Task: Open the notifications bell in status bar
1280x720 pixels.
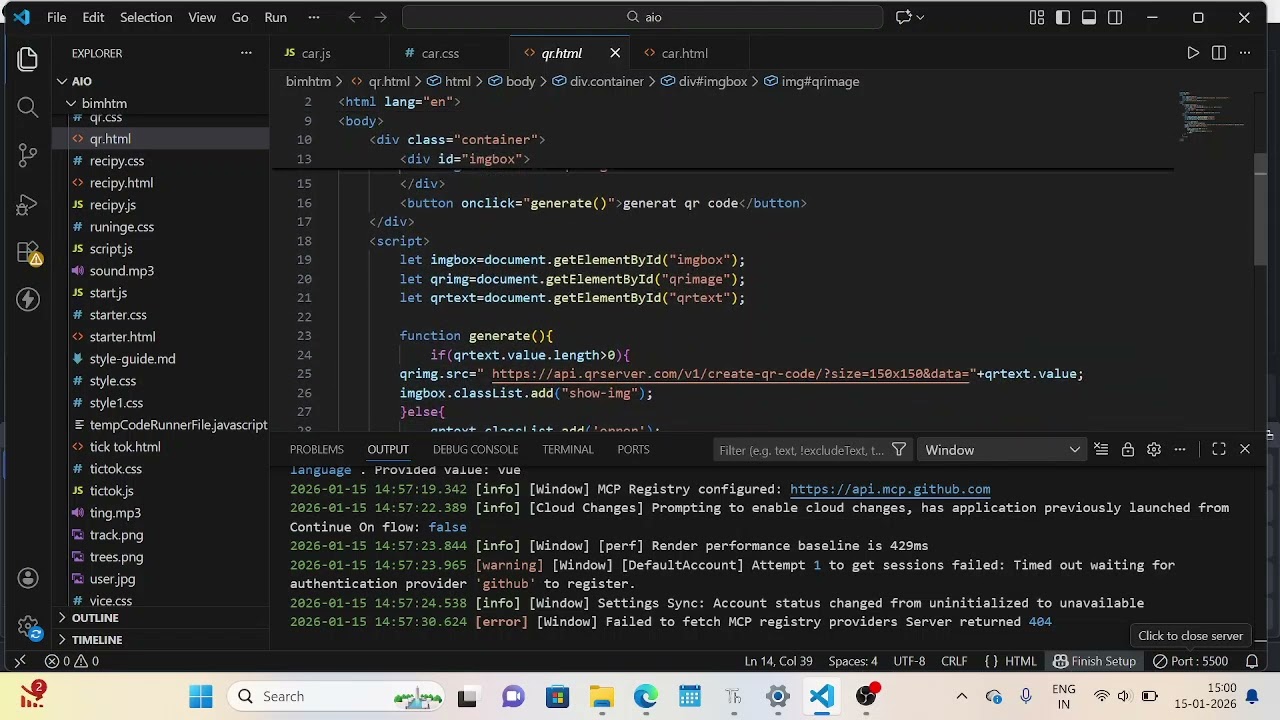Action: (1251, 661)
